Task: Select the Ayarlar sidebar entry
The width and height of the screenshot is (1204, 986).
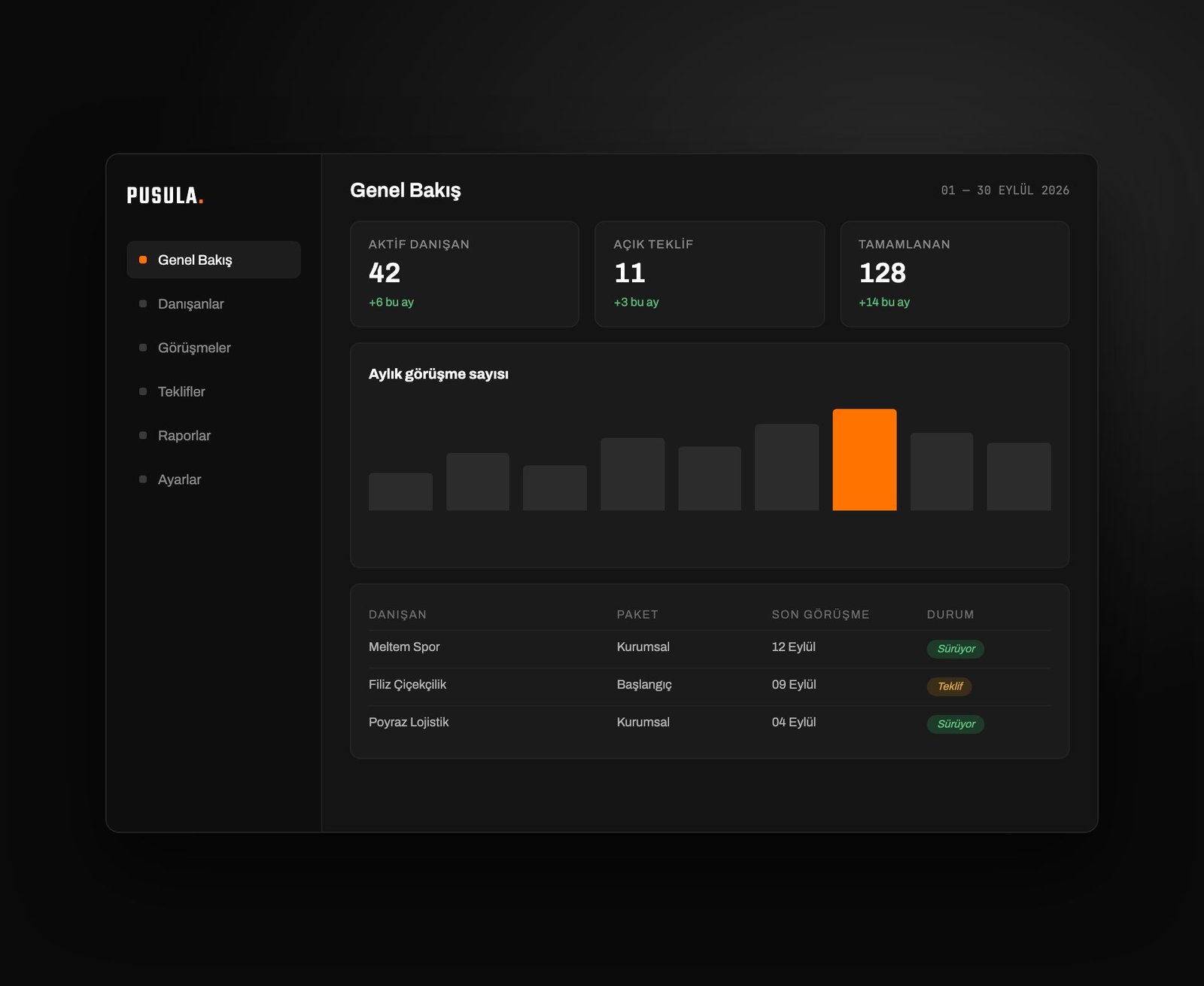Action: [214, 479]
